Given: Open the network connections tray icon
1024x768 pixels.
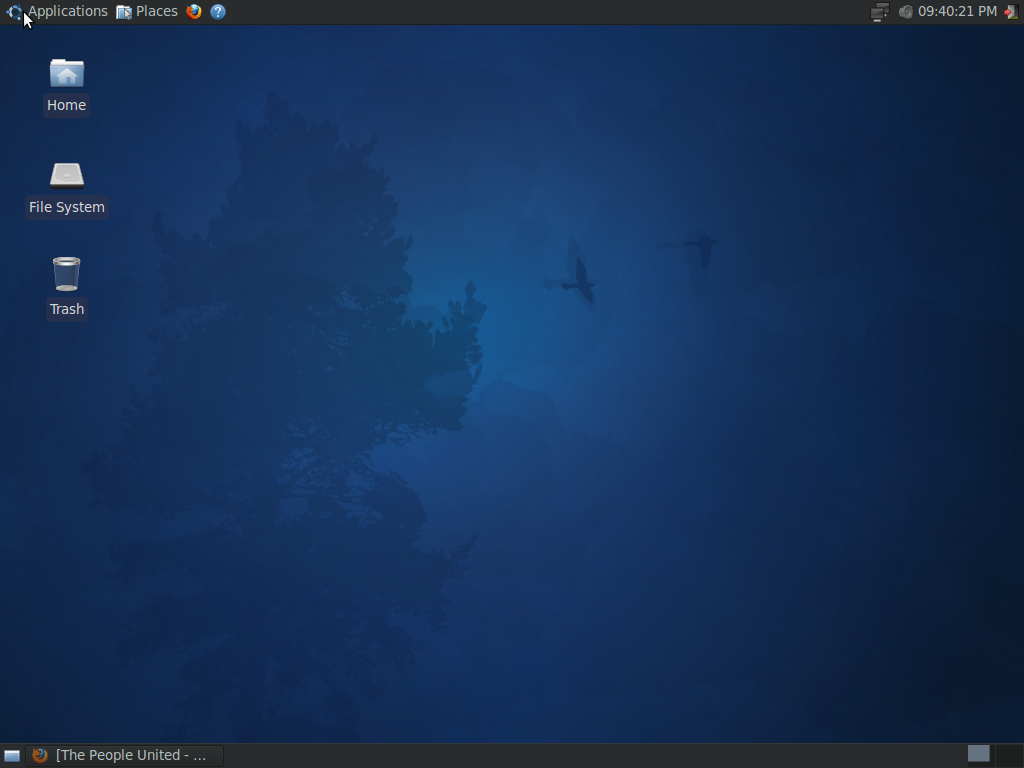Looking at the screenshot, I should tap(879, 12).
